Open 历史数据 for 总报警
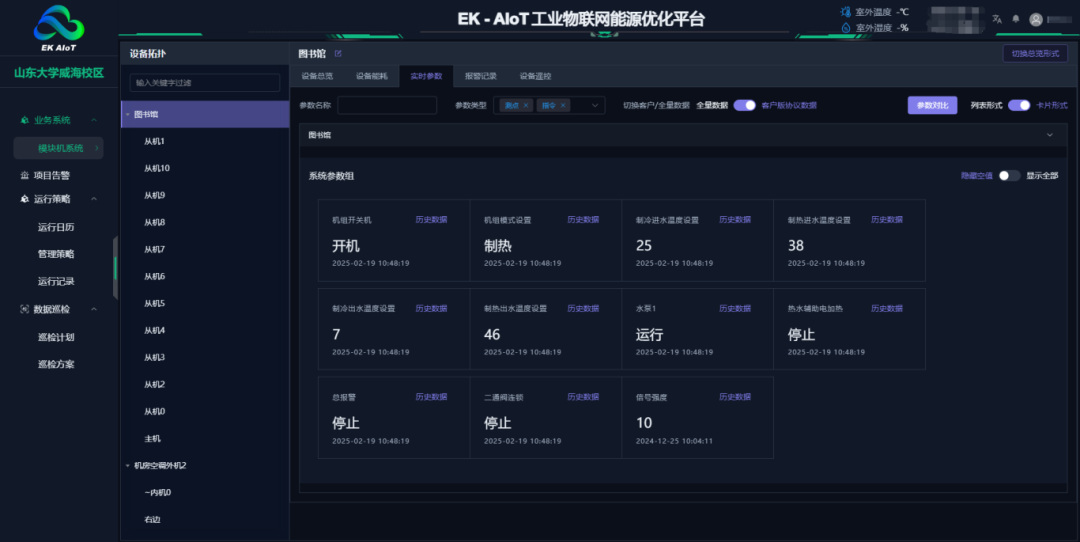 coord(431,397)
